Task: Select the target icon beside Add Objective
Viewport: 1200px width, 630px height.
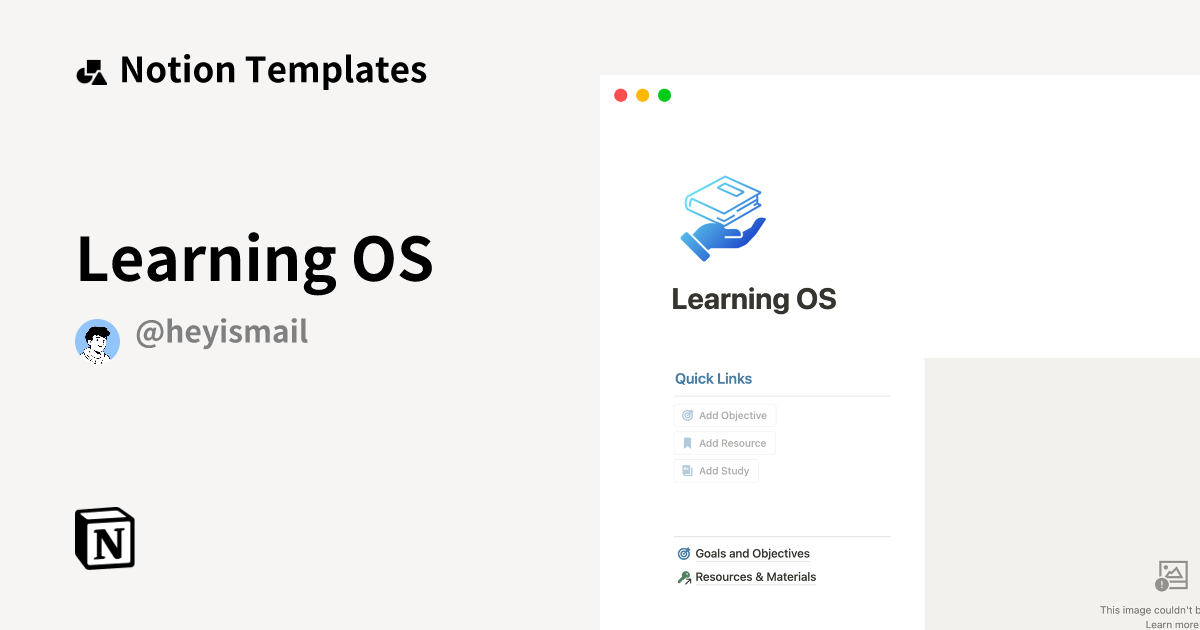Action: [687, 414]
